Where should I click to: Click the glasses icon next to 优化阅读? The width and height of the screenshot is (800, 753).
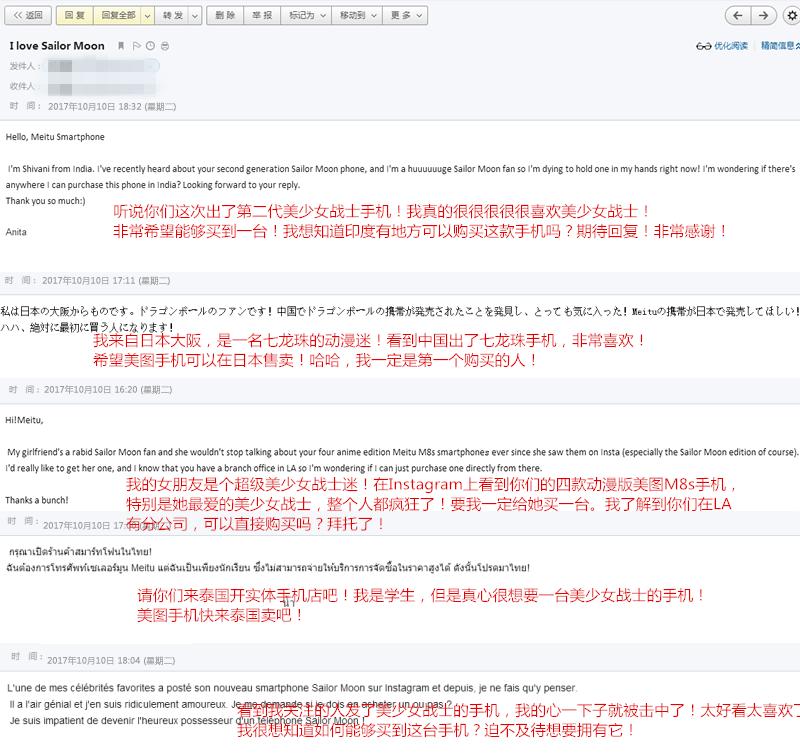coord(704,46)
